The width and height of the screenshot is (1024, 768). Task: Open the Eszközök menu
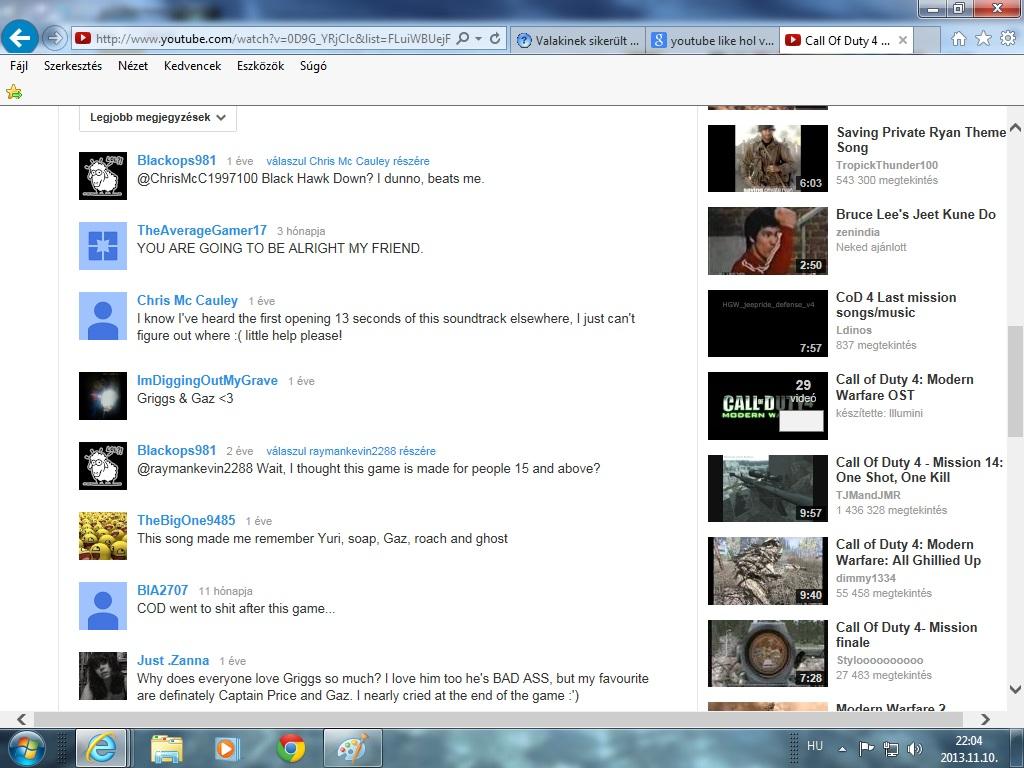(x=260, y=66)
